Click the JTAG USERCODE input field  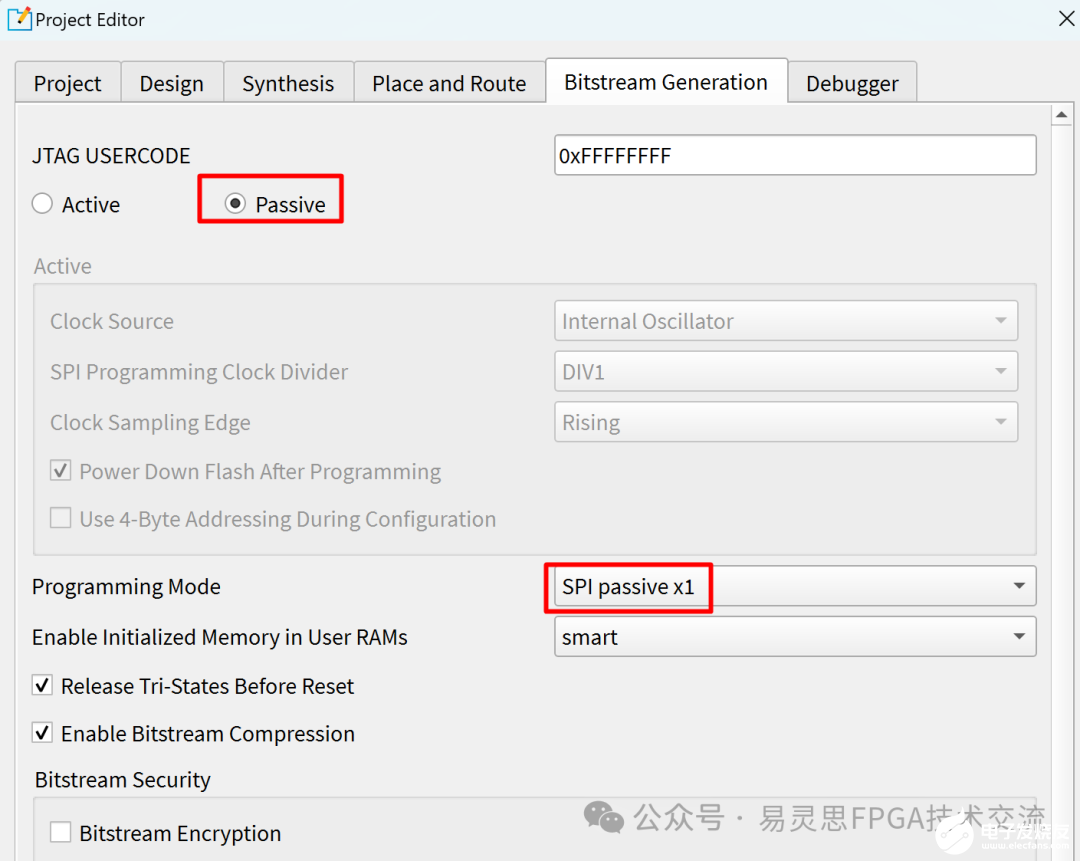795,156
